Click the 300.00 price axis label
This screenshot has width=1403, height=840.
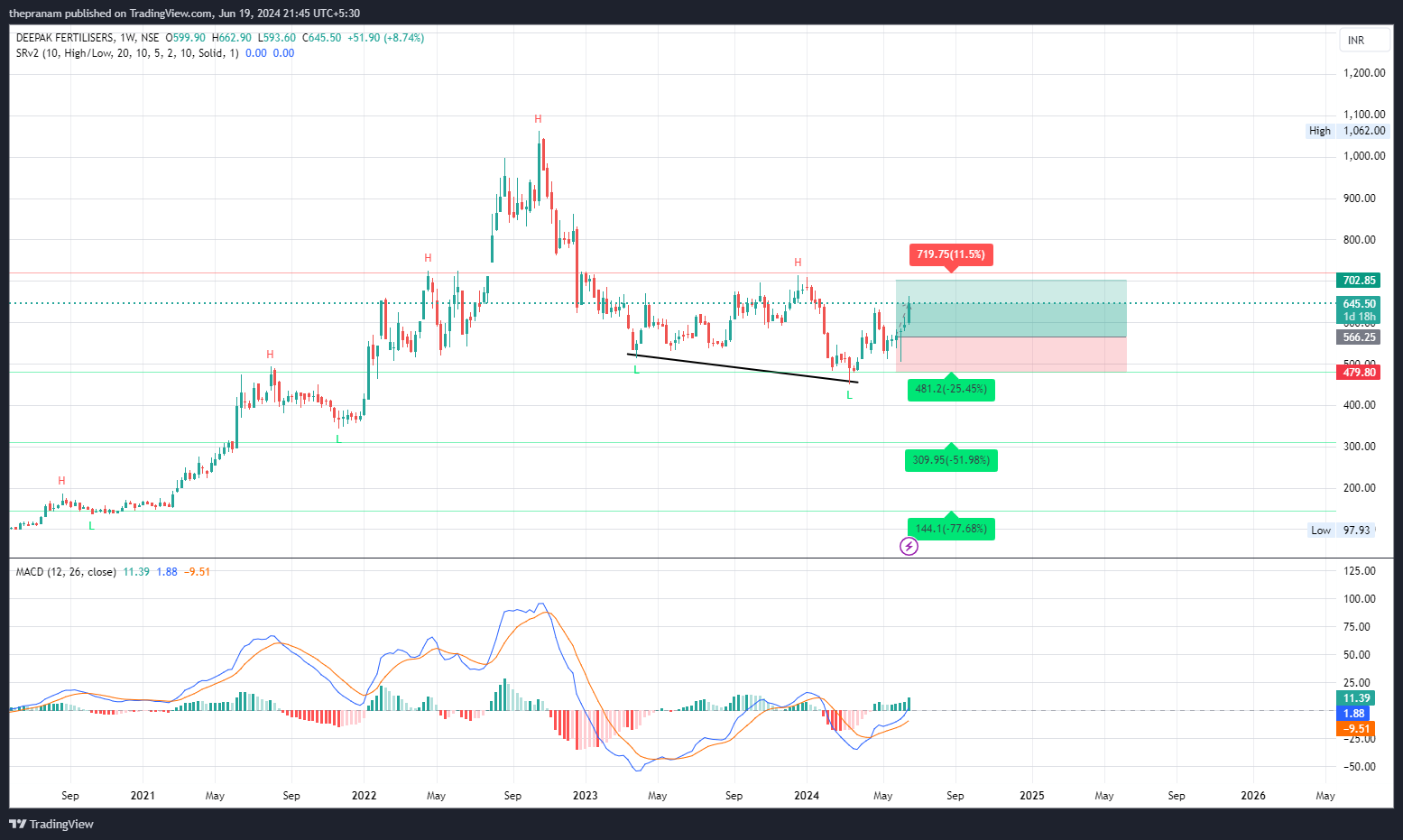[1360, 447]
